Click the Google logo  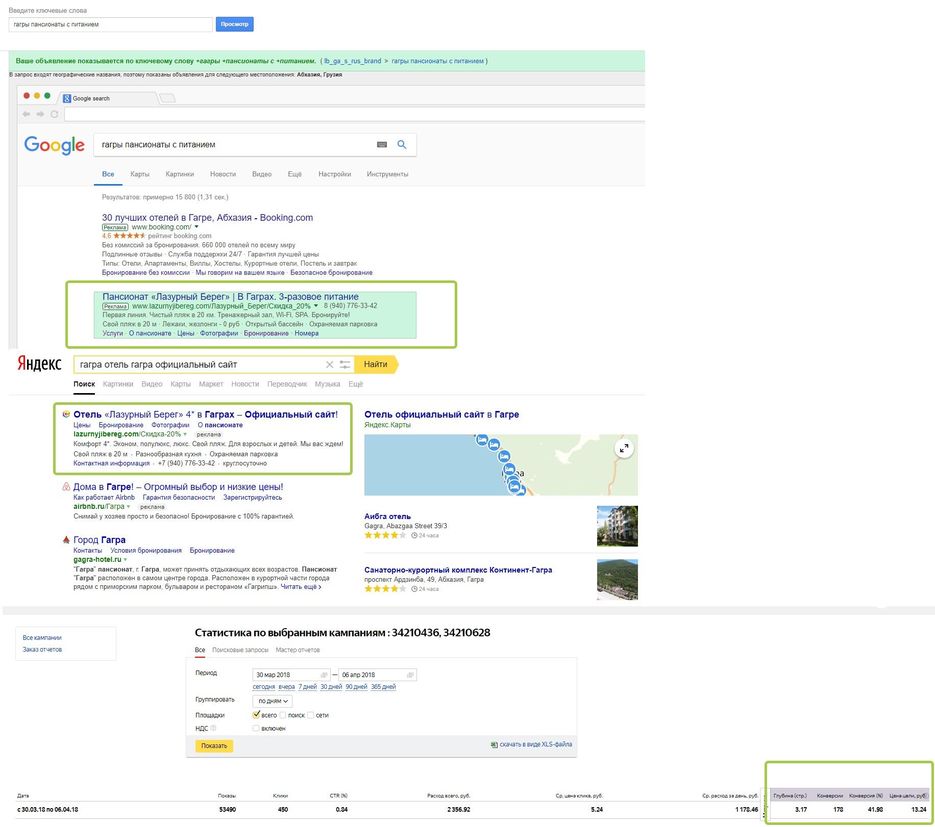point(54,145)
